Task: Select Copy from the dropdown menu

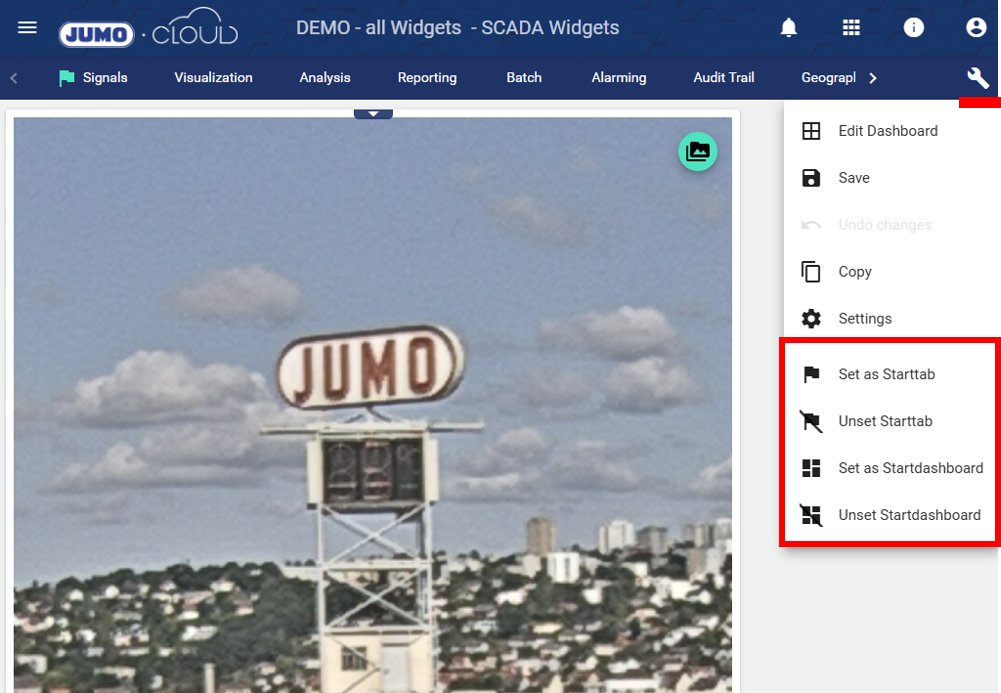Action: [854, 272]
